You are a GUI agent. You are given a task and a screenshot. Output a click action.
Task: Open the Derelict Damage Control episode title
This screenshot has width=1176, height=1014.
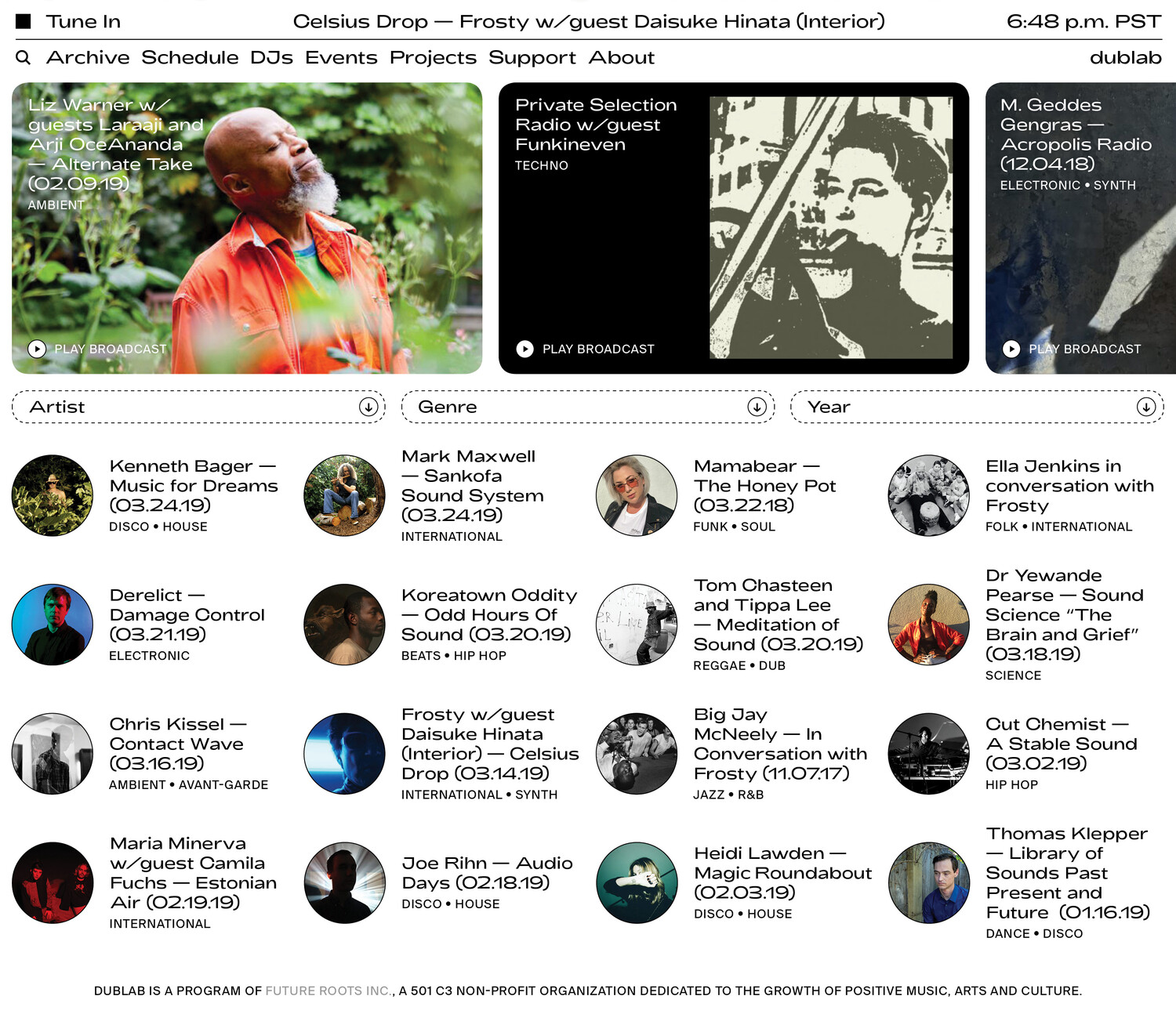(187, 614)
